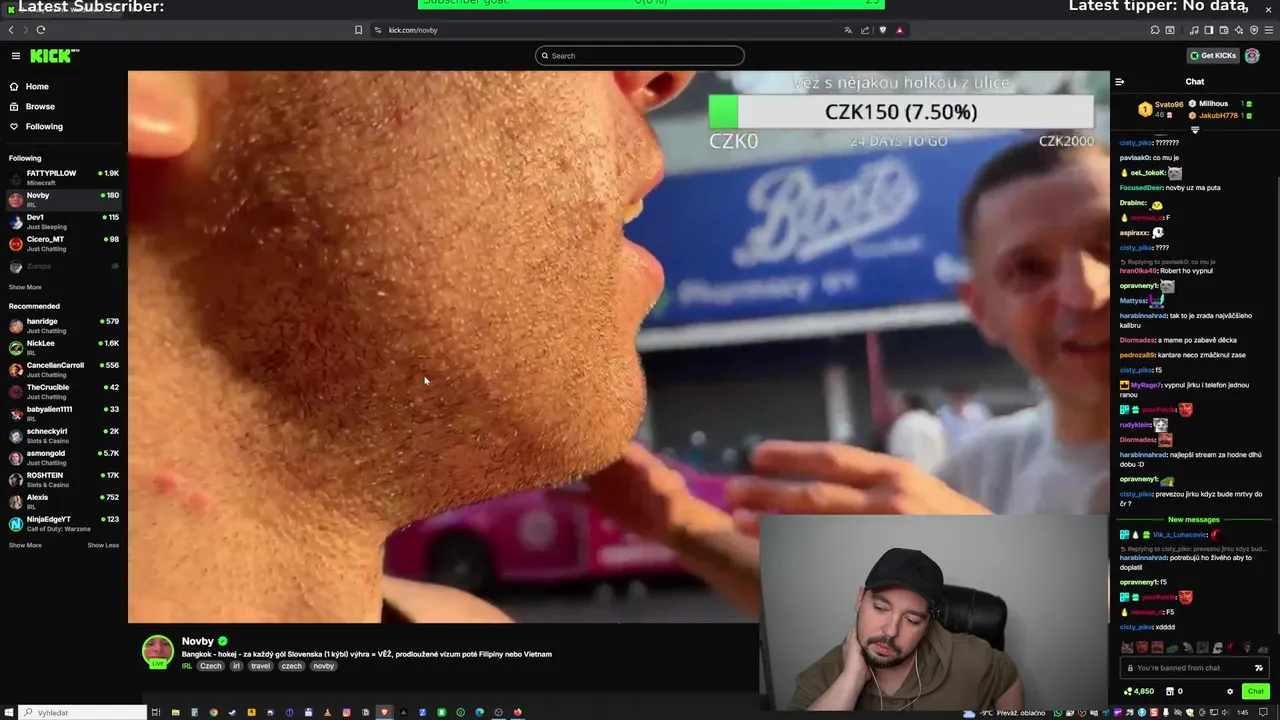Click the green Chat button
1280x720 pixels.
tap(1256, 691)
